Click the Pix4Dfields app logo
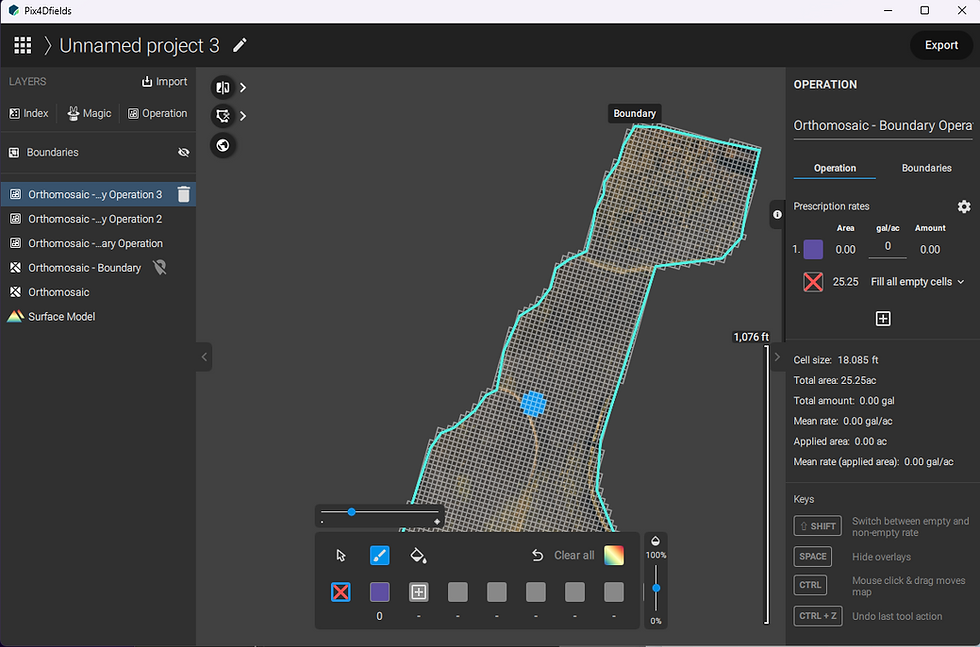 coord(13,11)
